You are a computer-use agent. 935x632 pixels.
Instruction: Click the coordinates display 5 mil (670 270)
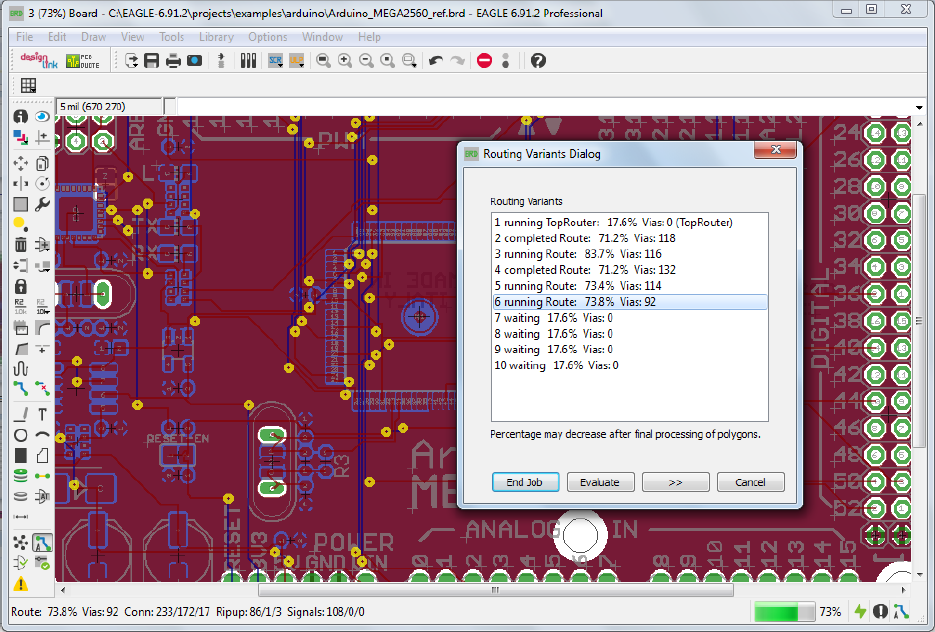click(109, 107)
